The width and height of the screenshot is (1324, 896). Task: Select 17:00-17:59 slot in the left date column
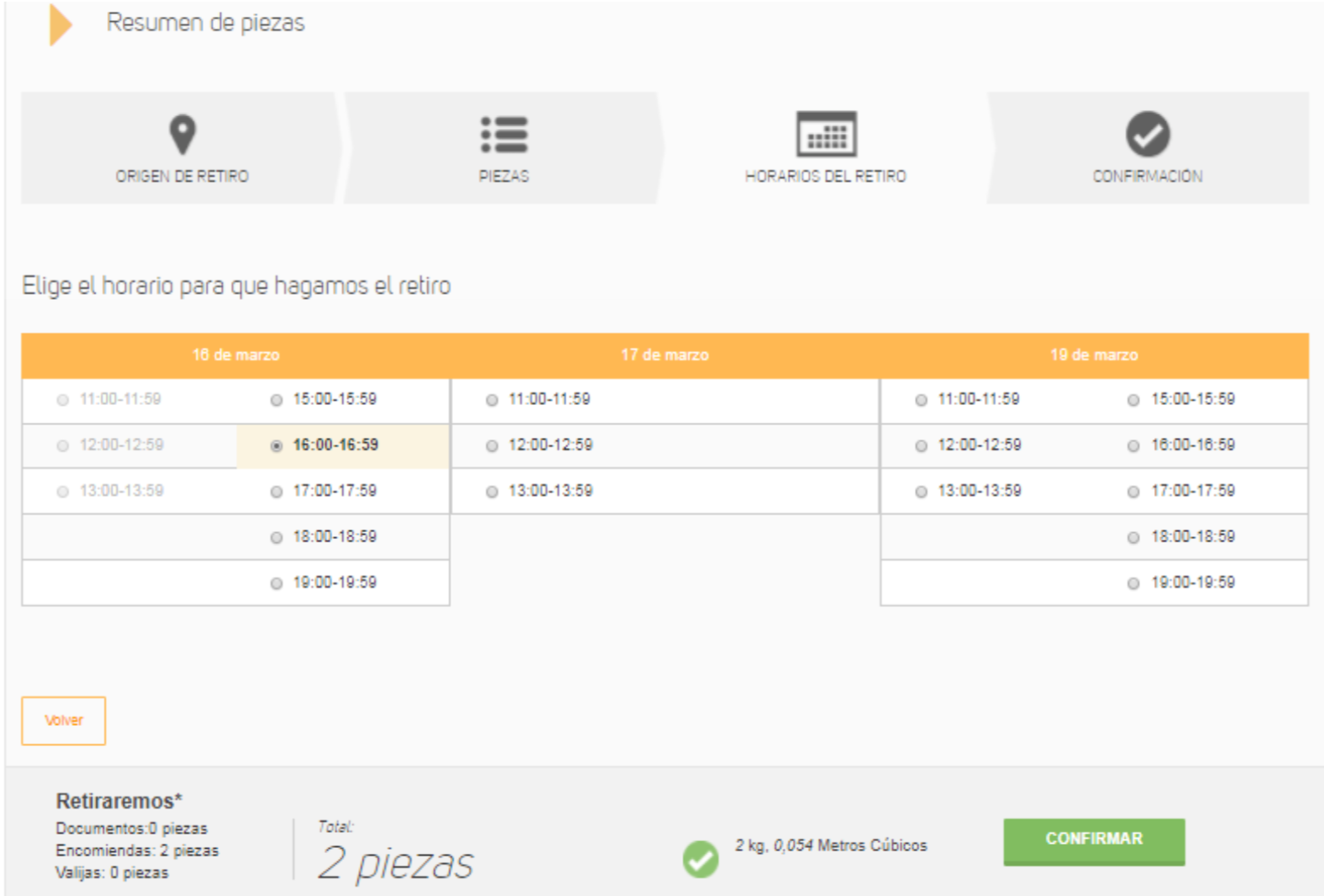(x=276, y=492)
